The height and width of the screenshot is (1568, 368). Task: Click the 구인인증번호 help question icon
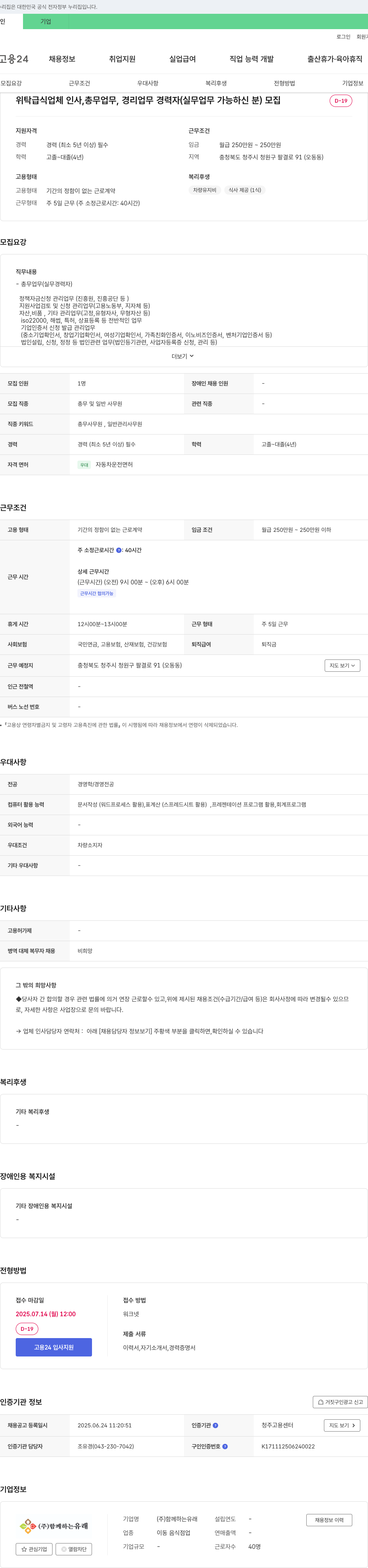tap(225, 1446)
